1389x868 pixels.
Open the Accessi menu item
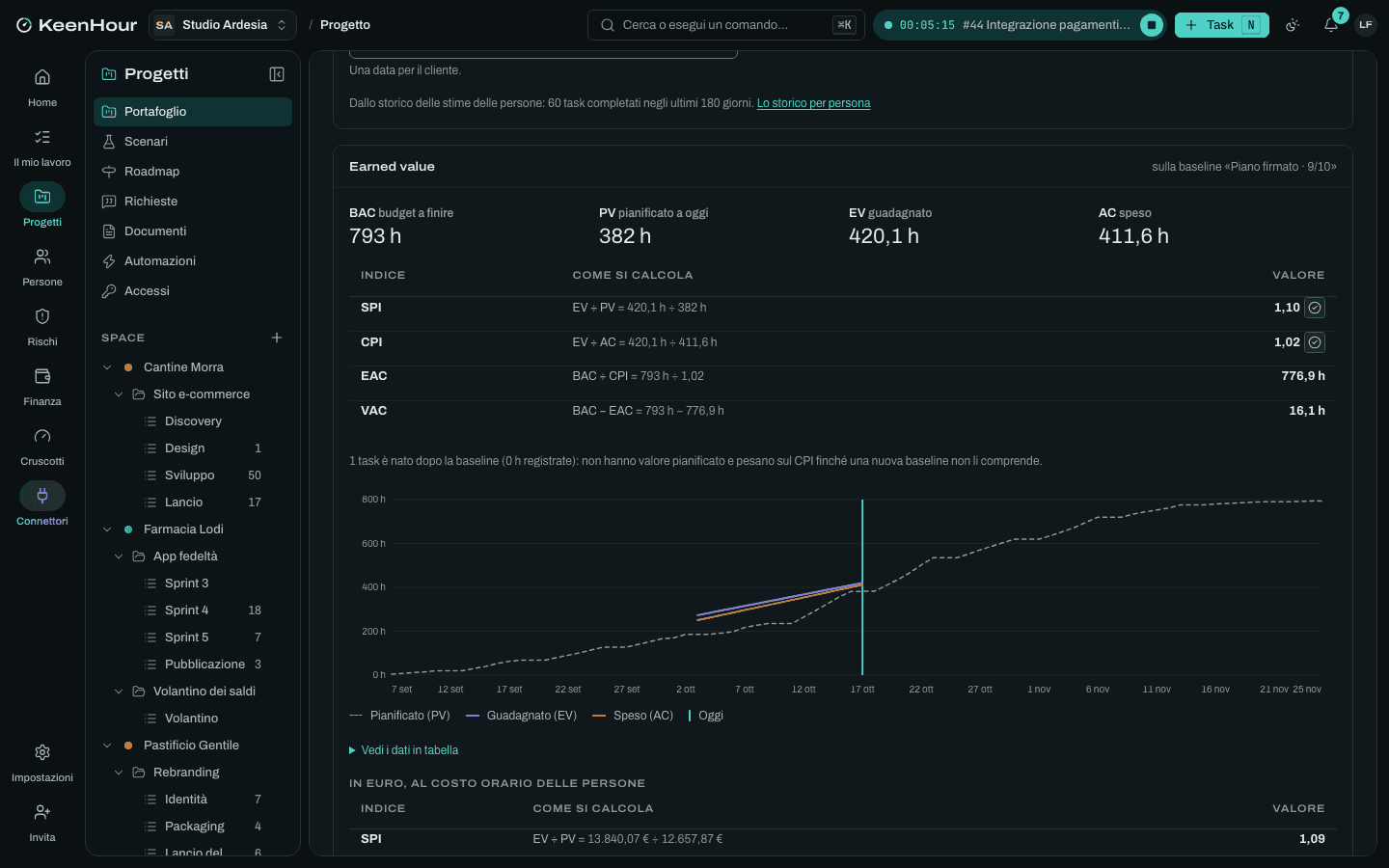point(193,291)
